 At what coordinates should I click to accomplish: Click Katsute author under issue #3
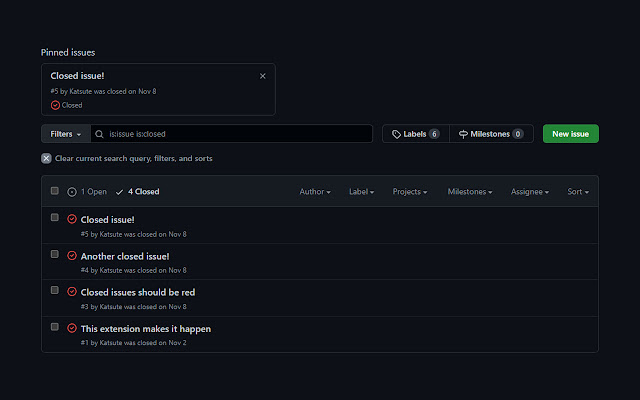pyautogui.click(x=111, y=307)
